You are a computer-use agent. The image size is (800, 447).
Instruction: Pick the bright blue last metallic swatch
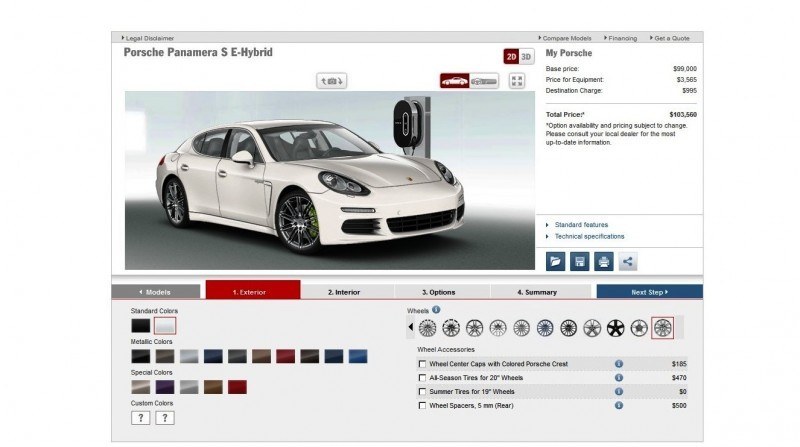358,356
